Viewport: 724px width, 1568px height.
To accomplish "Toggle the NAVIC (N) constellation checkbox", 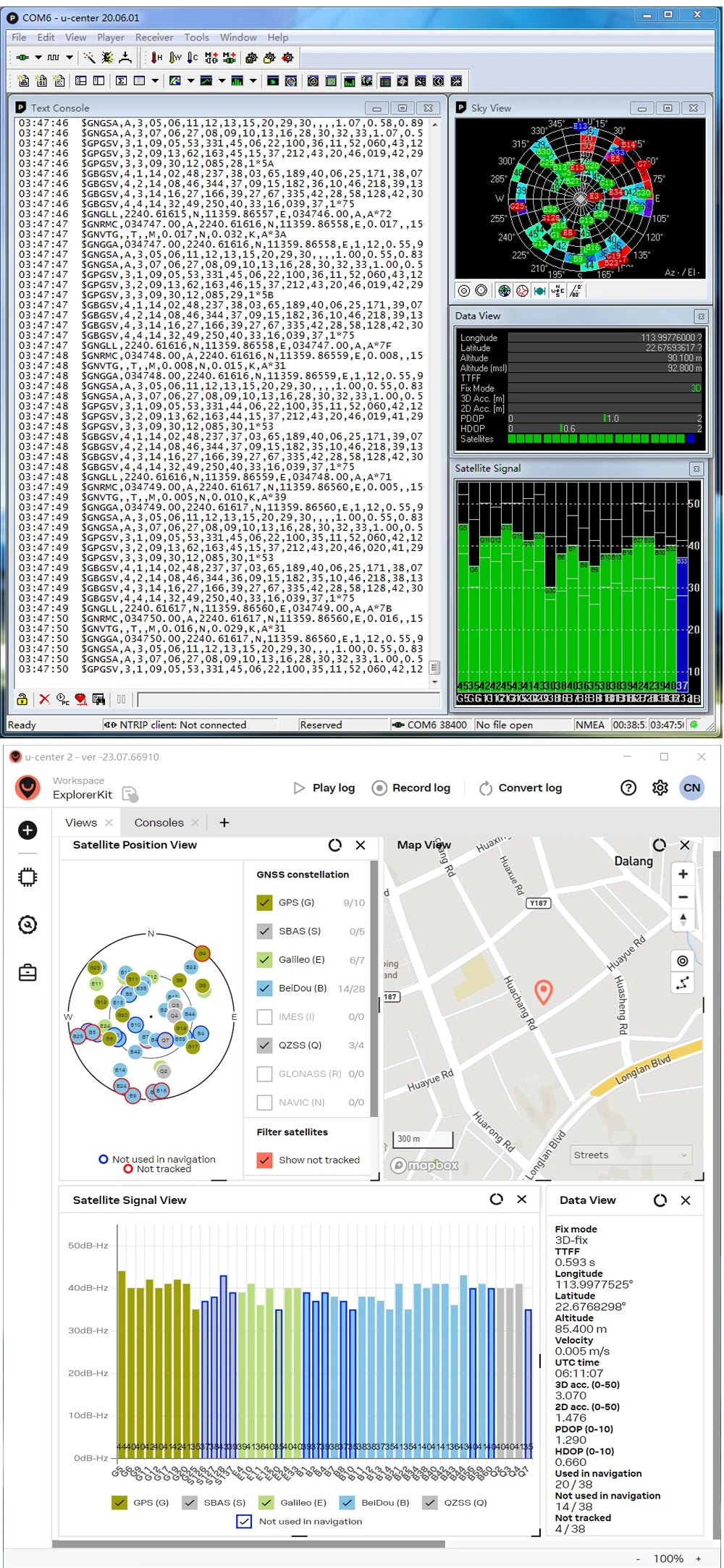I will [264, 1103].
